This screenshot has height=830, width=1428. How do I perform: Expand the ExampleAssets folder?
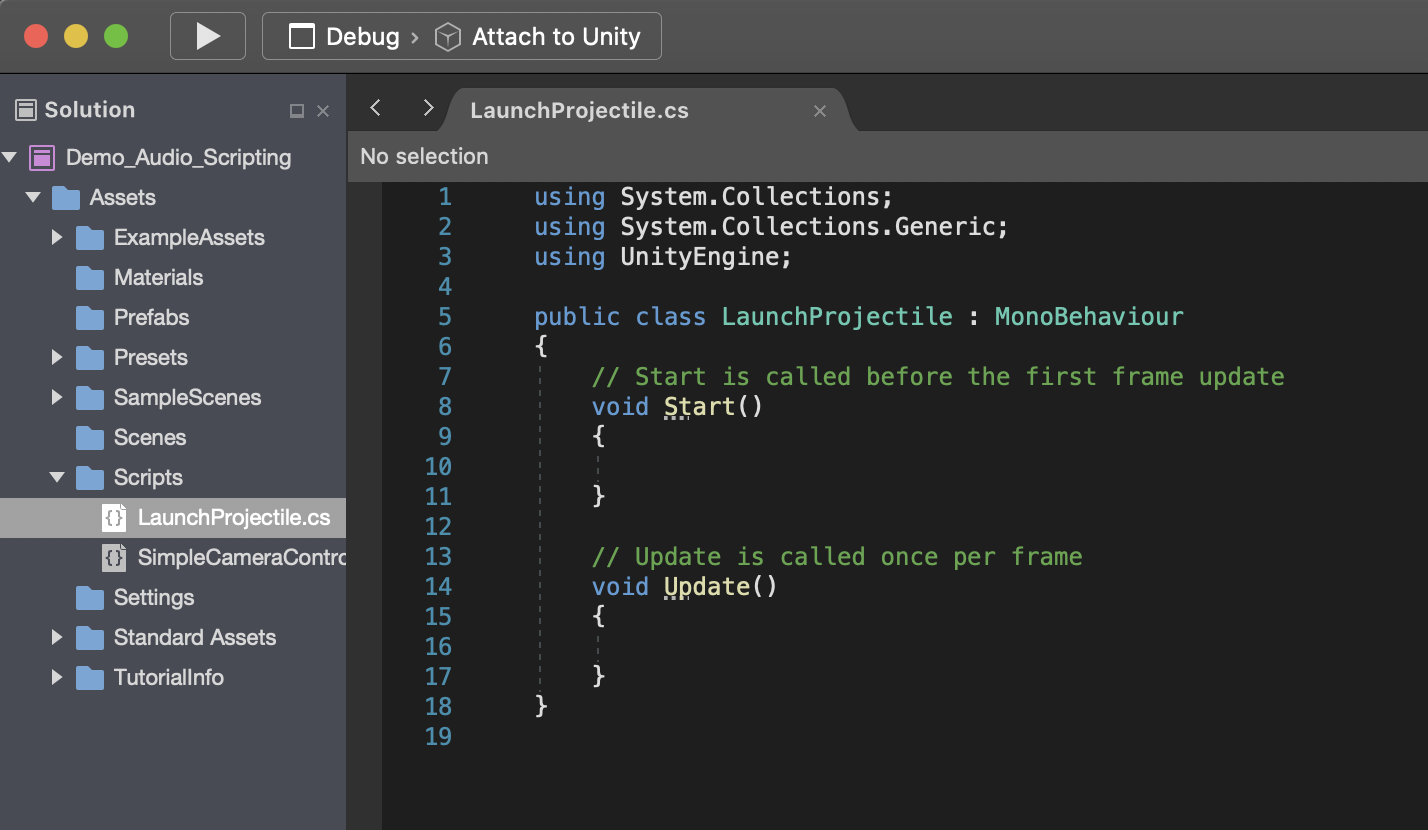(58, 237)
